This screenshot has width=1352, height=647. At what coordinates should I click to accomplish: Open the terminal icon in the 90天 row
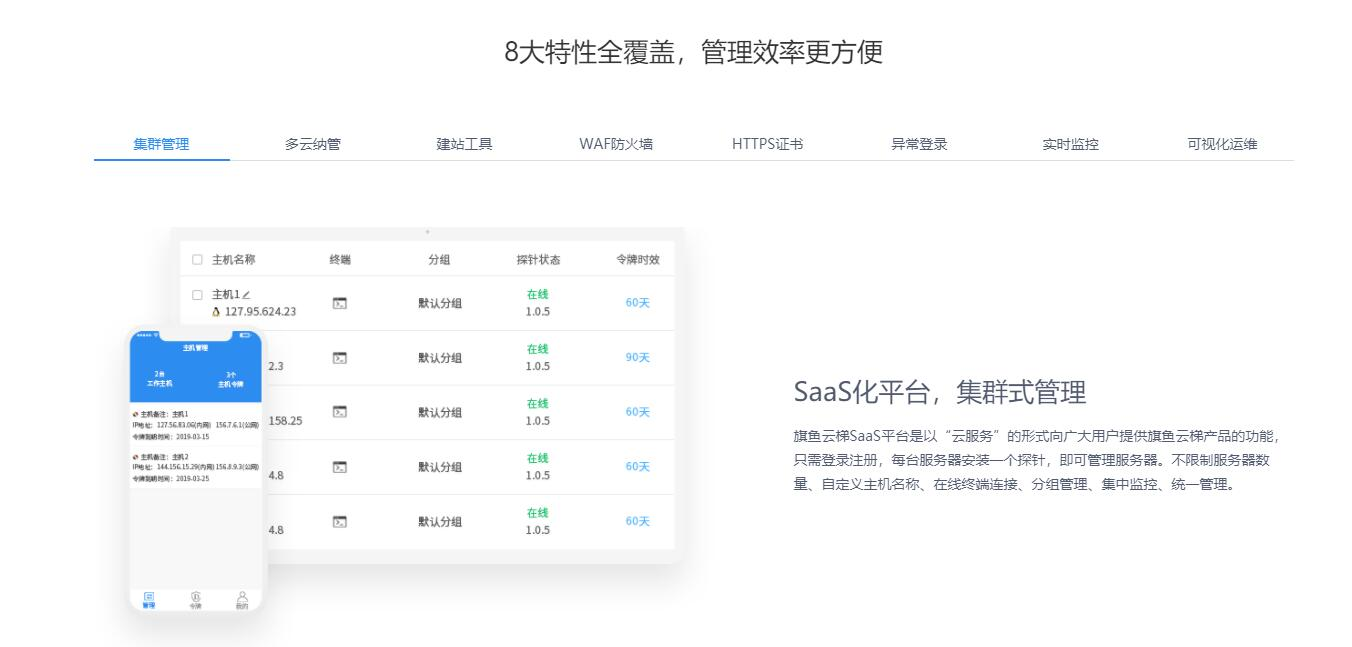(340, 358)
